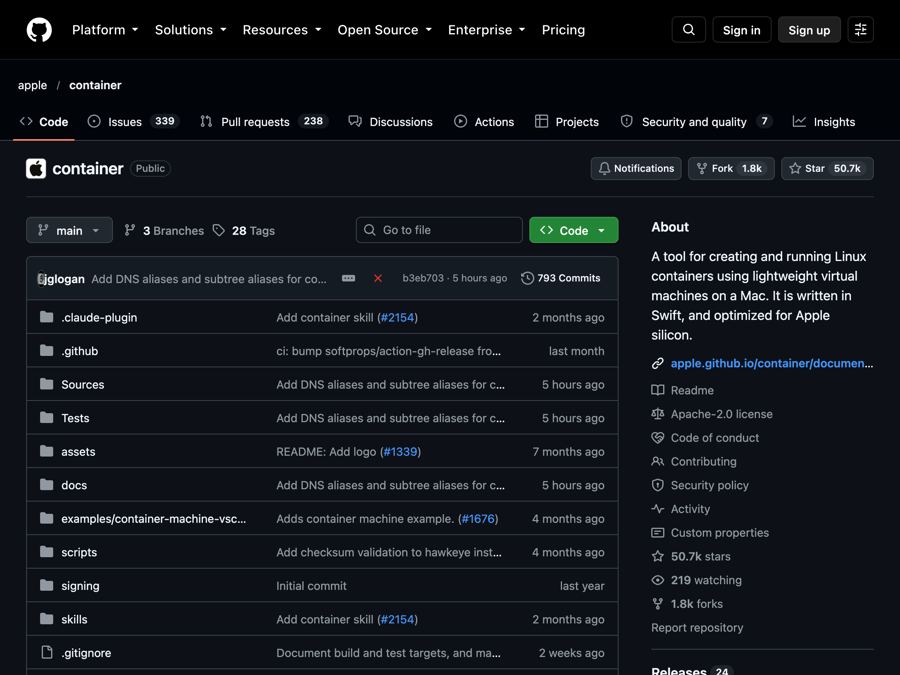The image size is (900, 675).
Task: Open the Actions tab
Action: pyautogui.click(x=484, y=122)
